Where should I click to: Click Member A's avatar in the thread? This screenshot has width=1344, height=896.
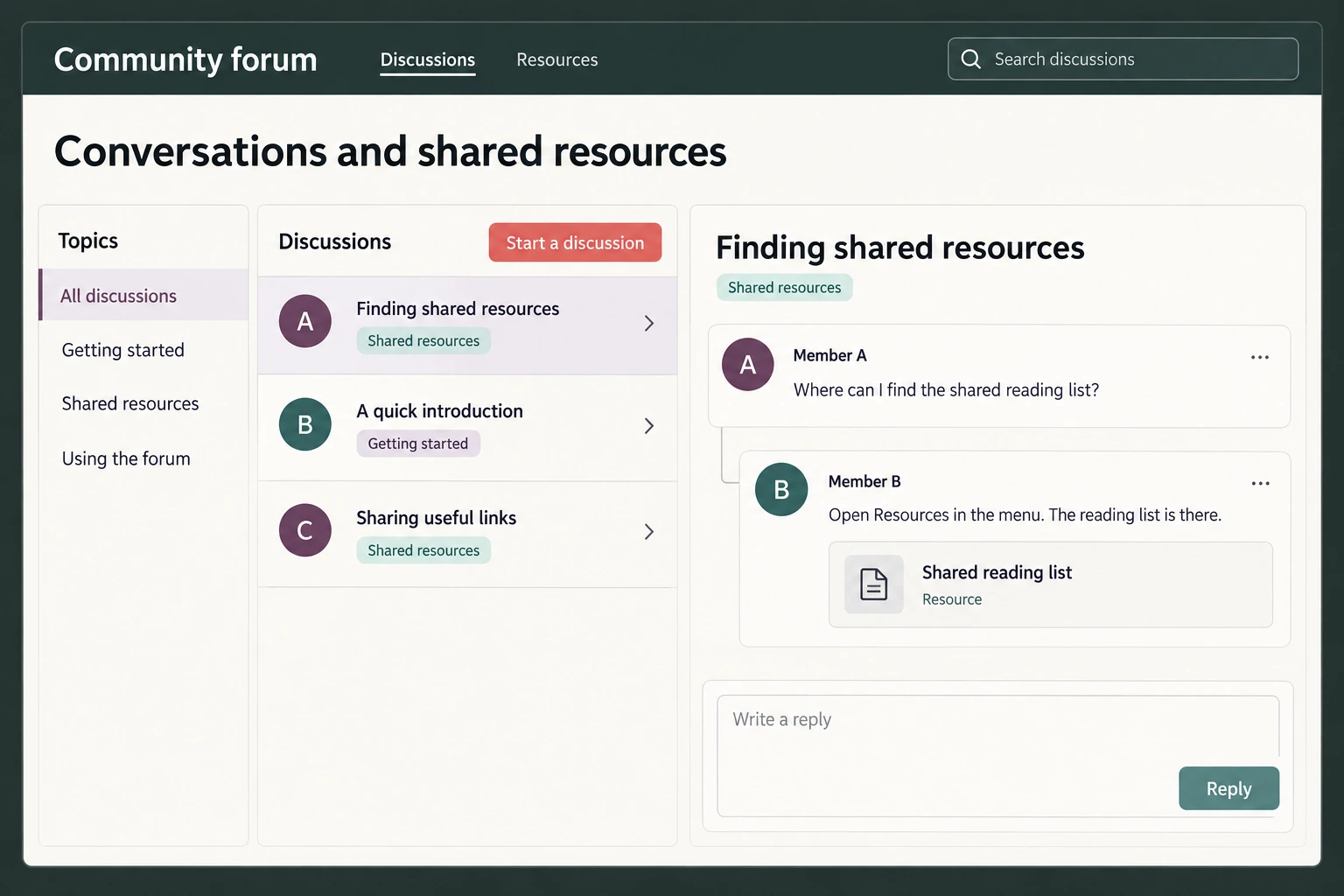pos(748,364)
